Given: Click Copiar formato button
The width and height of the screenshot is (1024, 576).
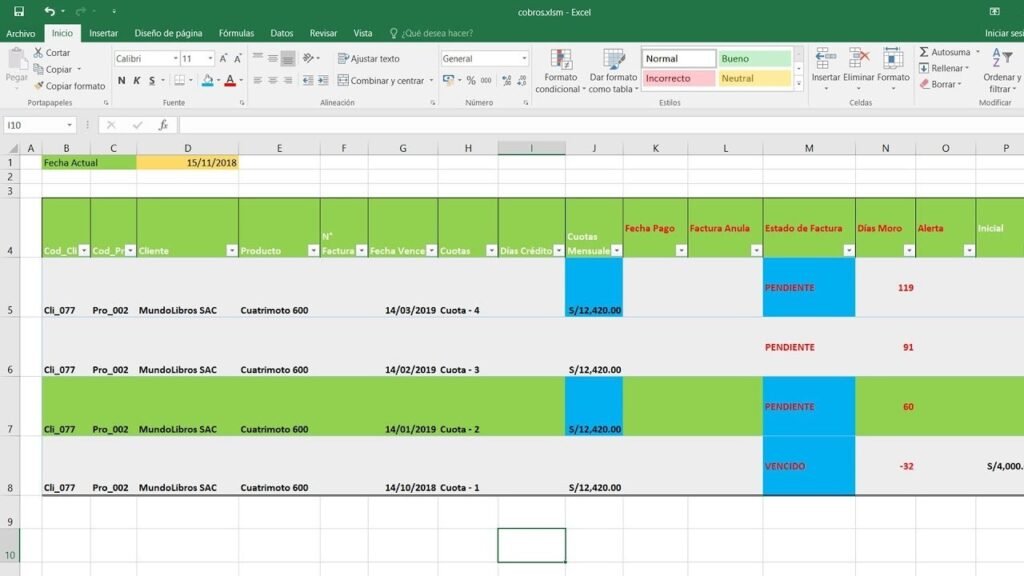Looking at the screenshot, I should tap(69, 86).
